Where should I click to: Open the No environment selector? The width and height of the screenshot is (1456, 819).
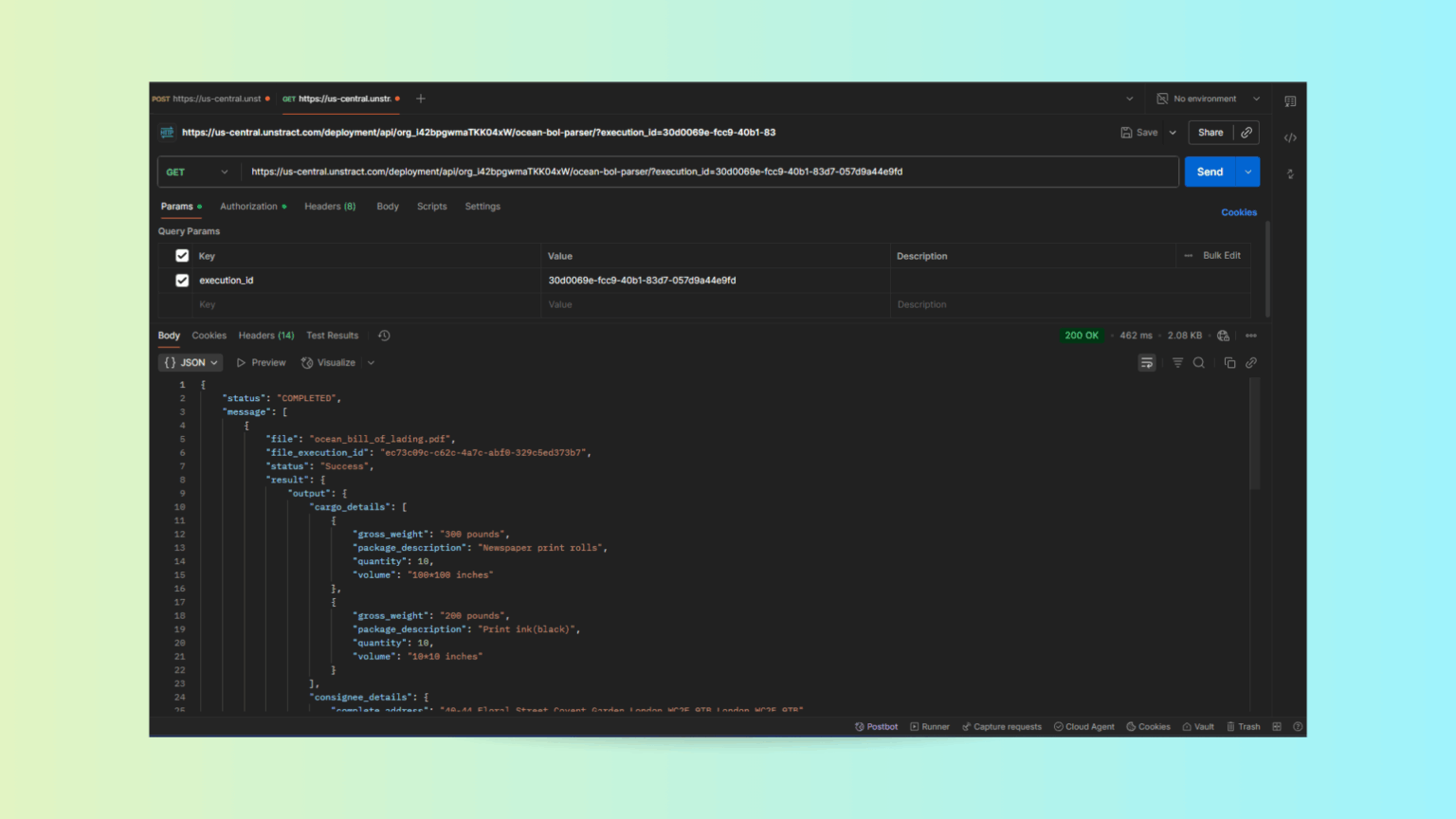(1208, 99)
